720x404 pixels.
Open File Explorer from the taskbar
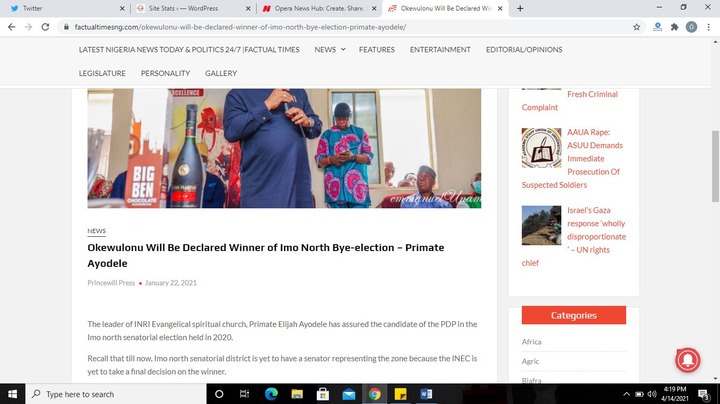pos(297,394)
